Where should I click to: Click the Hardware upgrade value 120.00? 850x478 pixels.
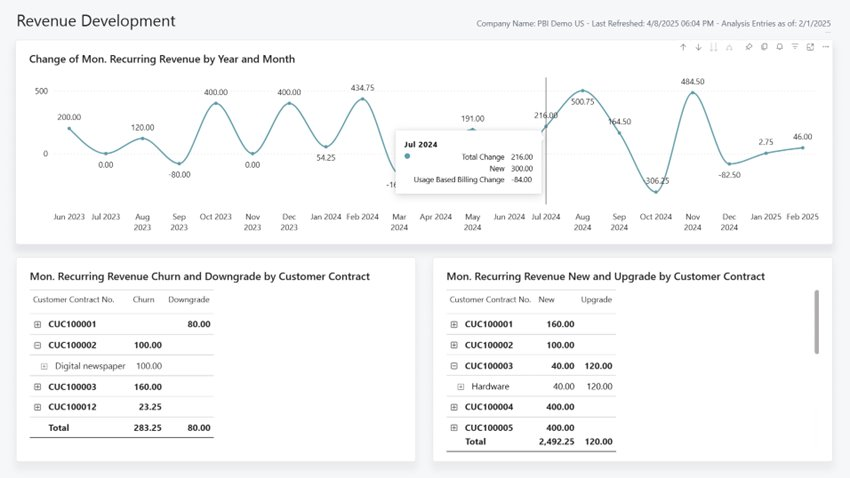pyautogui.click(x=599, y=386)
